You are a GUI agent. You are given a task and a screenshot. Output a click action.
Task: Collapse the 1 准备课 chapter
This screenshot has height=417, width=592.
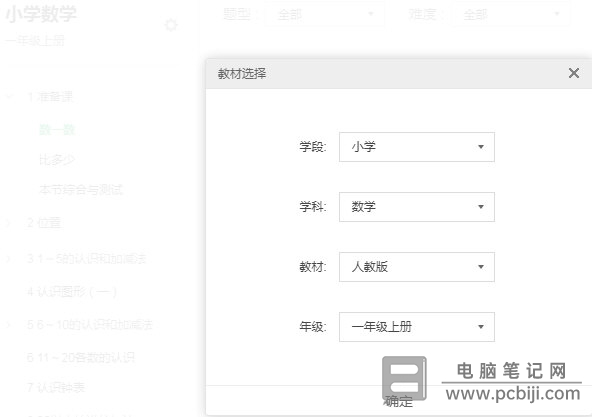9,97
